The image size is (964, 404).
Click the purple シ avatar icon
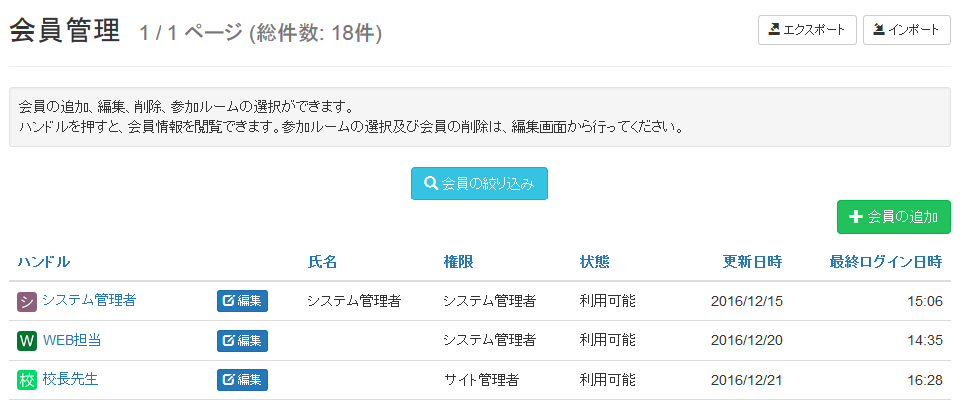(x=27, y=301)
